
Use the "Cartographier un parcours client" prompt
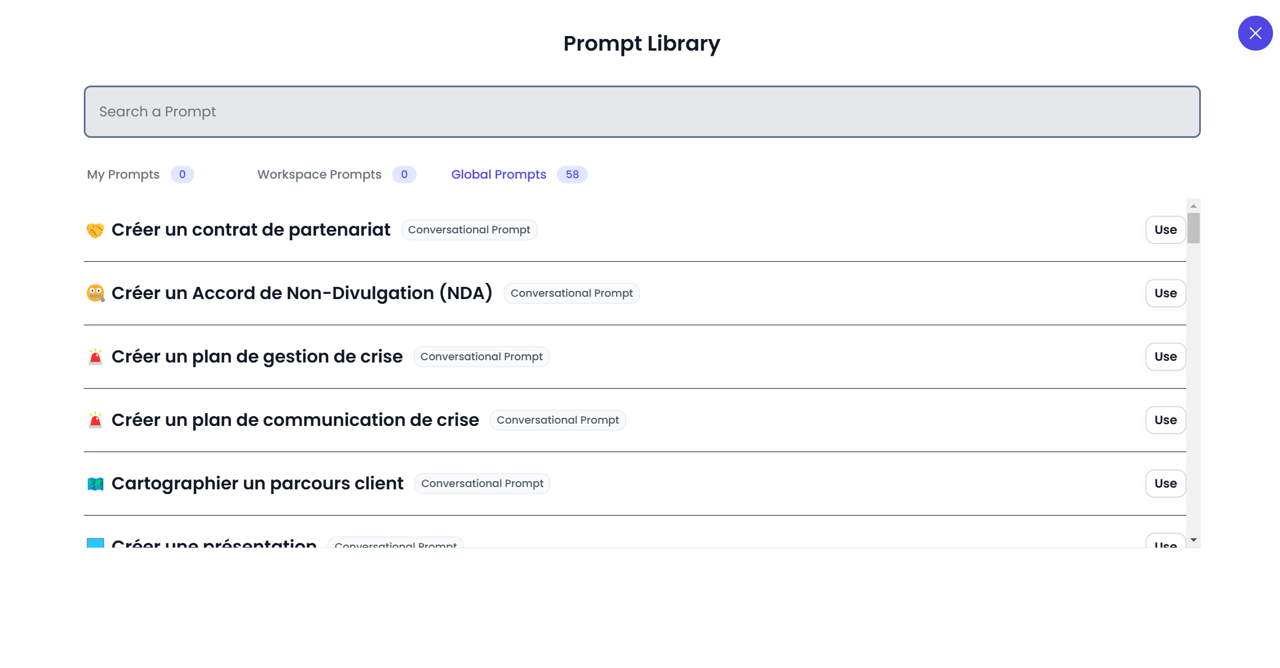[x=1165, y=484]
